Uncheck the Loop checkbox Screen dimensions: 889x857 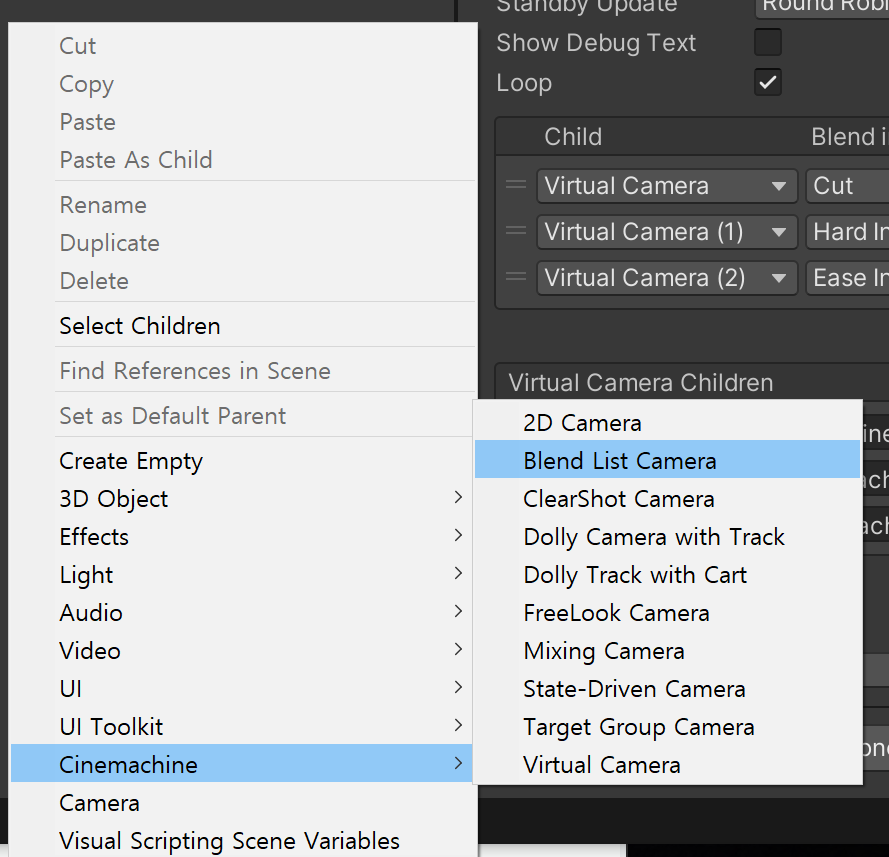pos(767,83)
